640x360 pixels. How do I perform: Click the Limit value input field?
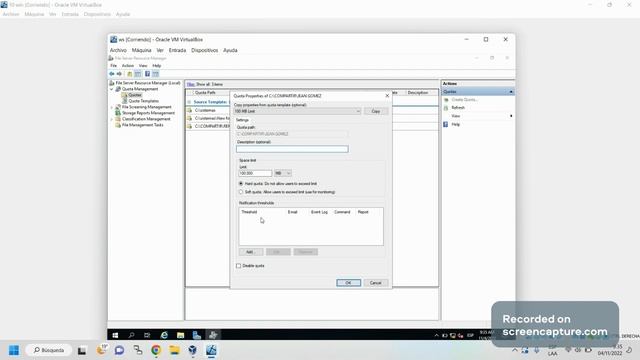pyautogui.click(x=255, y=173)
